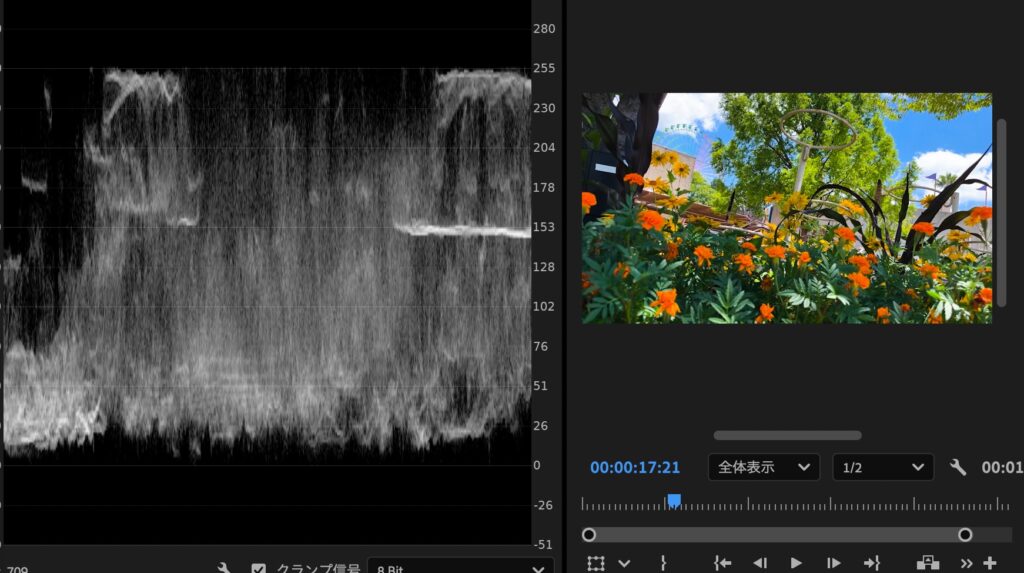Click the Lift/Extract icon
This screenshot has height=573, width=1024.
(x=928, y=563)
